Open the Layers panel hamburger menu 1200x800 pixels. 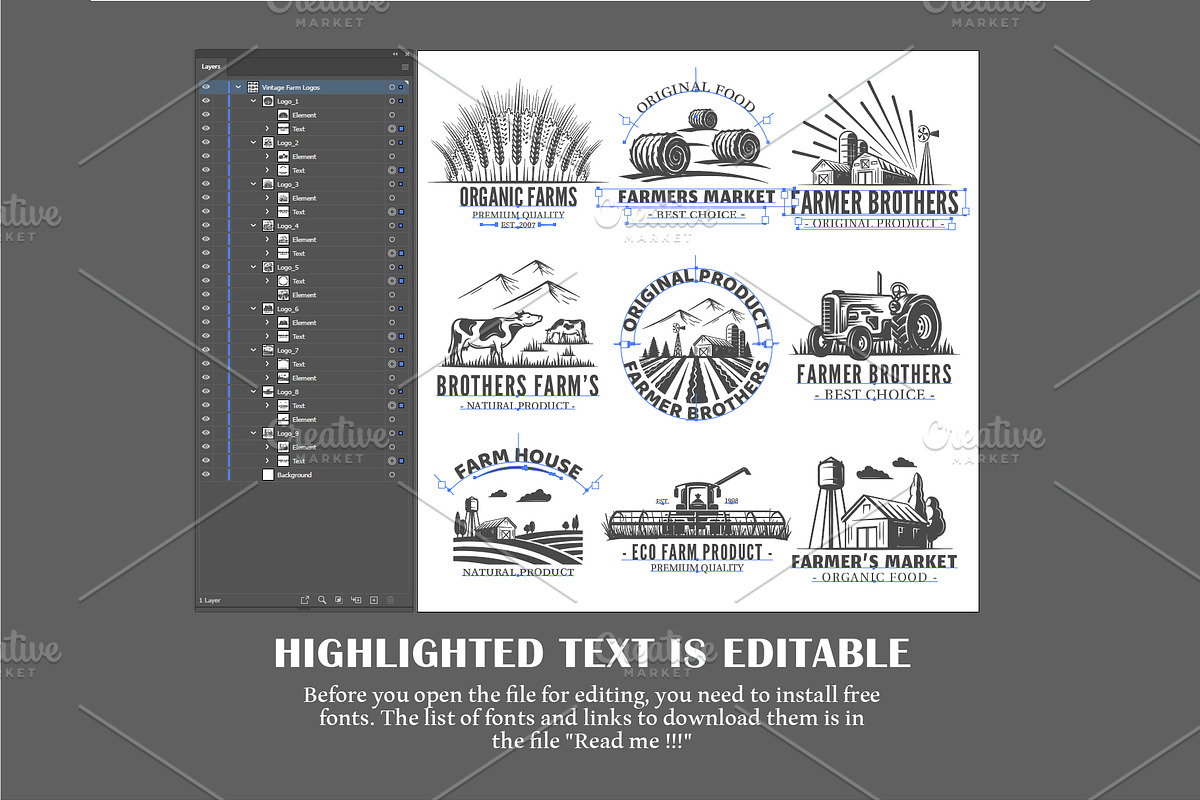click(x=405, y=67)
